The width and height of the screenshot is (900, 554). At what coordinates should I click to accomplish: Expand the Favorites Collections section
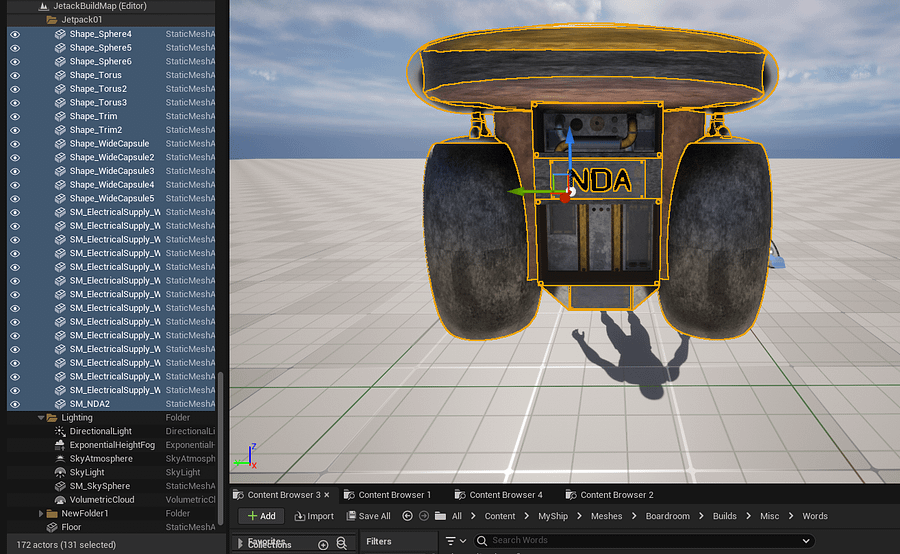click(x=240, y=543)
